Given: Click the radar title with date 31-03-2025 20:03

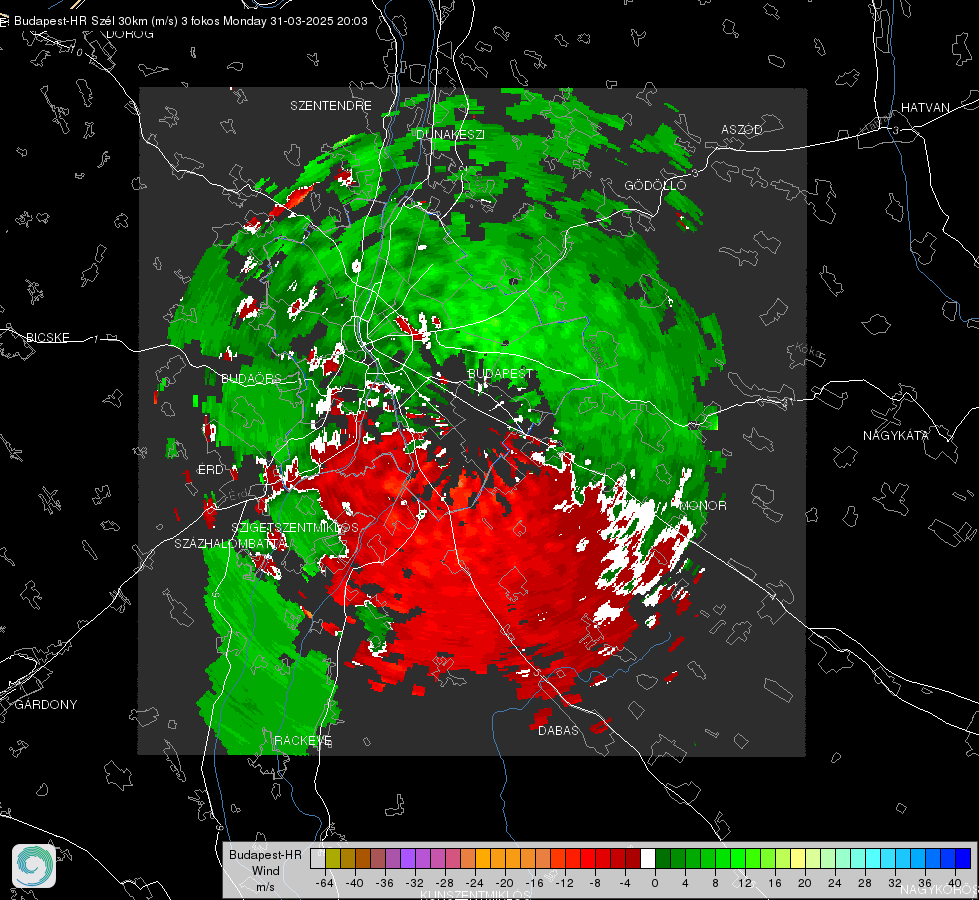Looking at the screenshot, I should (190, 21).
